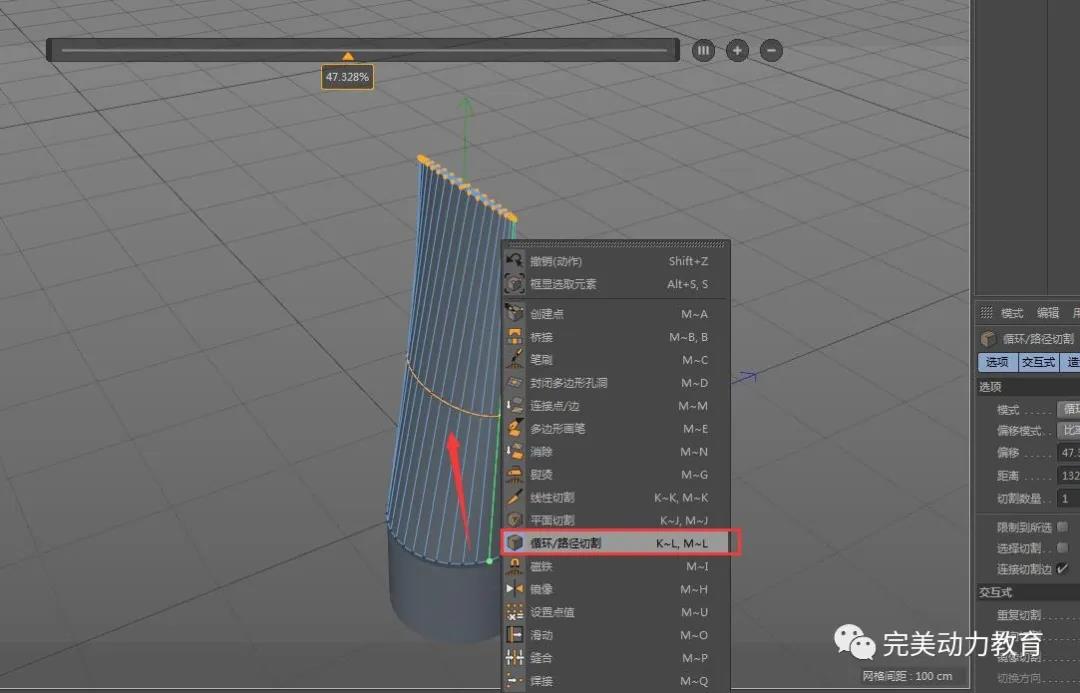Toggle the 选择切割 checkbox
Viewport: 1080px width, 693px height.
pyautogui.click(x=1062, y=548)
